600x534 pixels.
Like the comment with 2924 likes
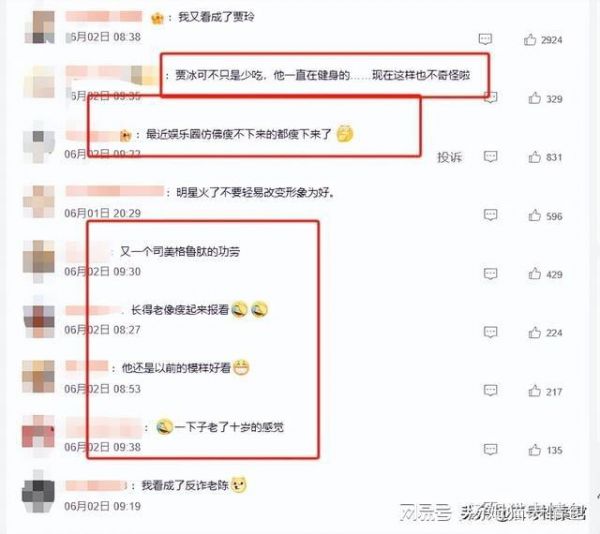click(x=530, y=39)
